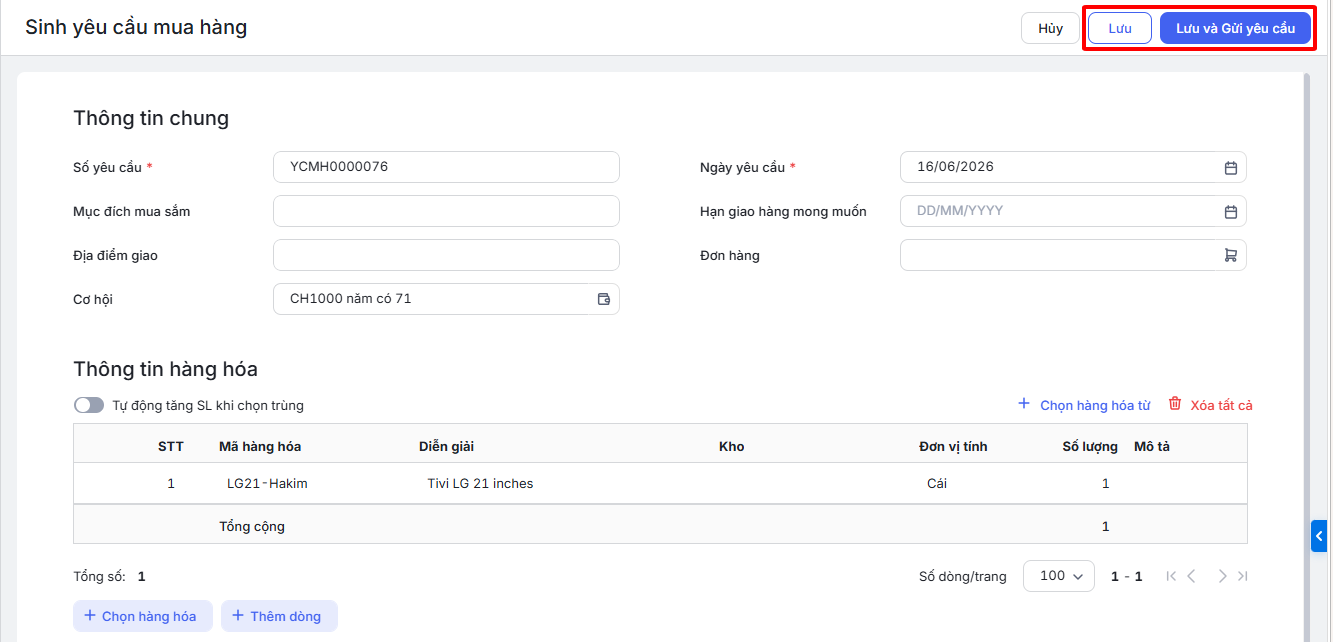The width and height of the screenshot is (1333, 642).
Task: Go to previous page of table
Action: [x=1191, y=576]
